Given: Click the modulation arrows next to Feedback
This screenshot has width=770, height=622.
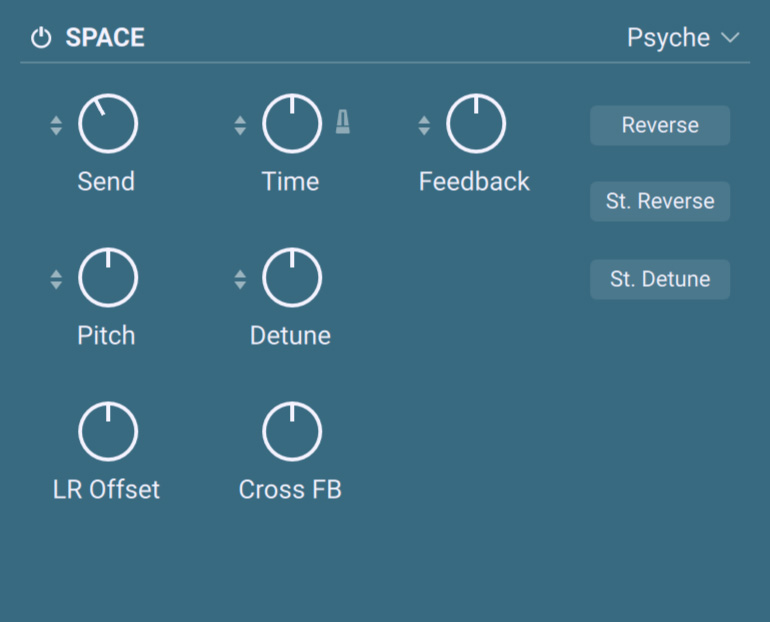Looking at the screenshot, I should (x=424, y=125).
